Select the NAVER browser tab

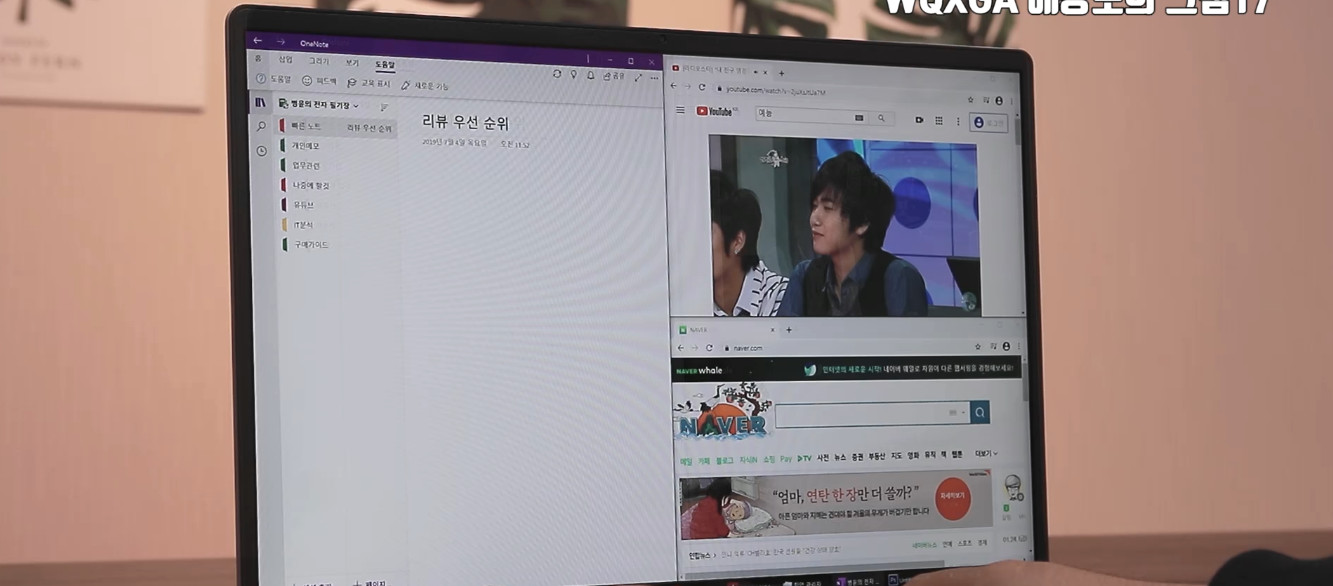point(725,328)
